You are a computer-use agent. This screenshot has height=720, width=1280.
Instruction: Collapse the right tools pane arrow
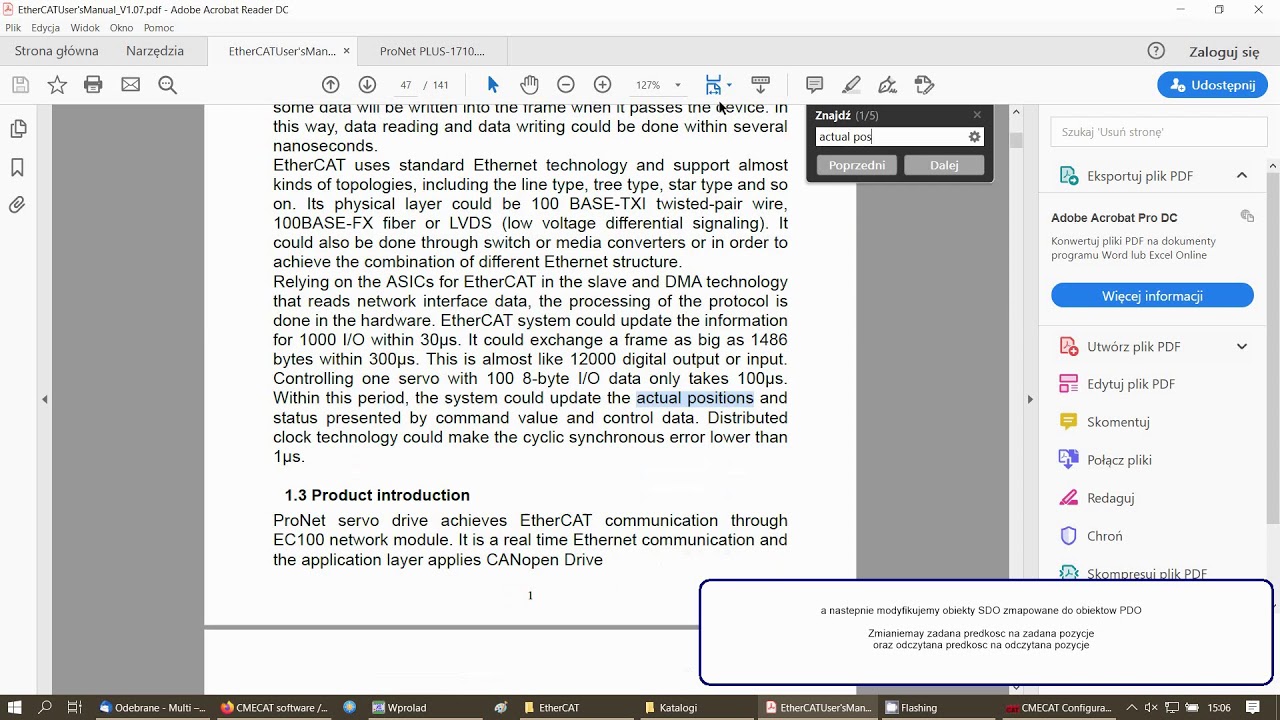click(x=1030, y=399)
